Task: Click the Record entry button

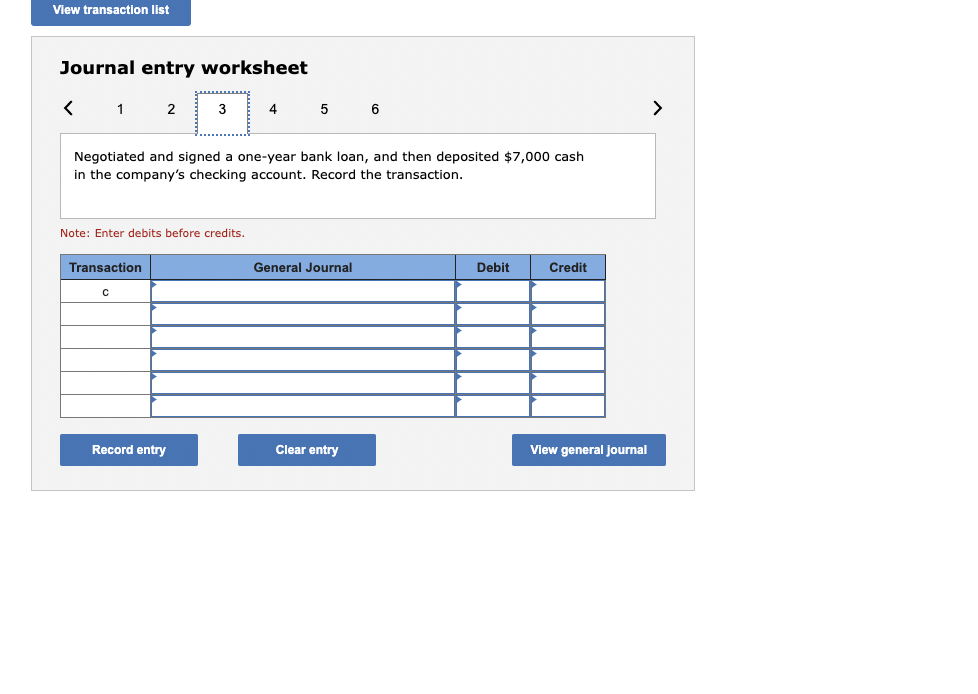Action: pos(129,450)
